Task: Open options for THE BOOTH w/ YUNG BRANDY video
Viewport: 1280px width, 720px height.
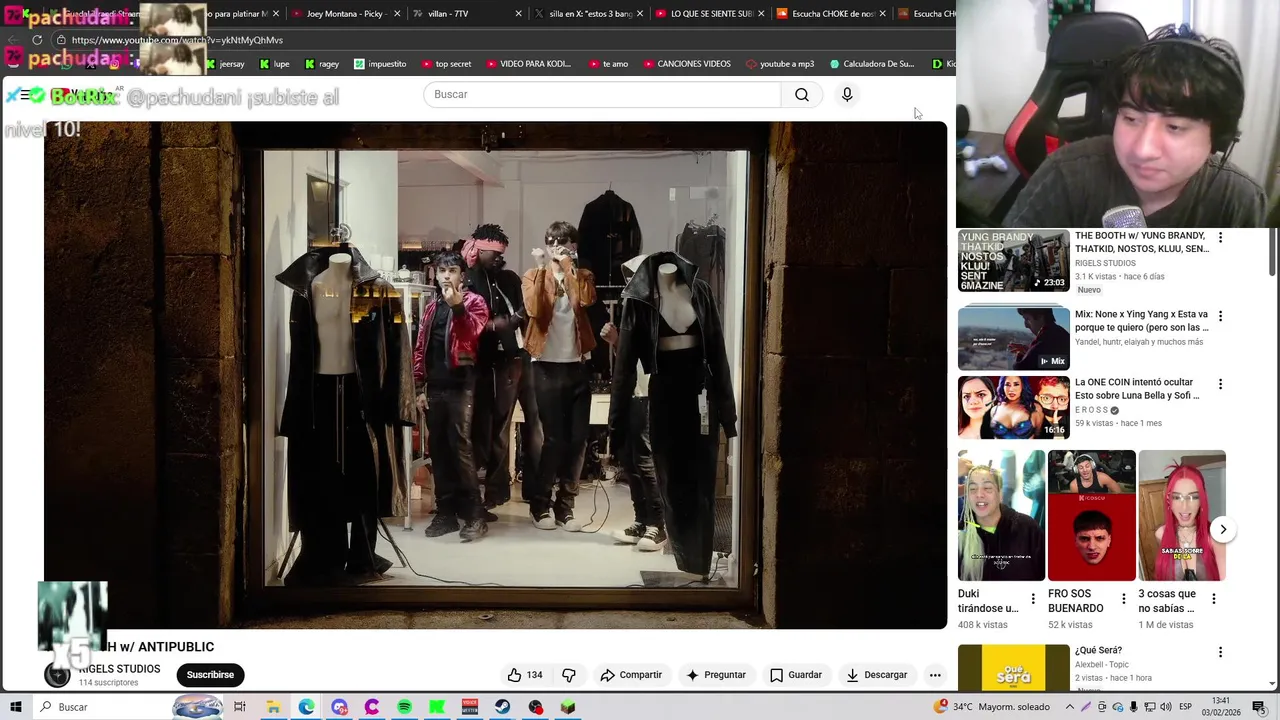Action: click(x=1220, y=237)
